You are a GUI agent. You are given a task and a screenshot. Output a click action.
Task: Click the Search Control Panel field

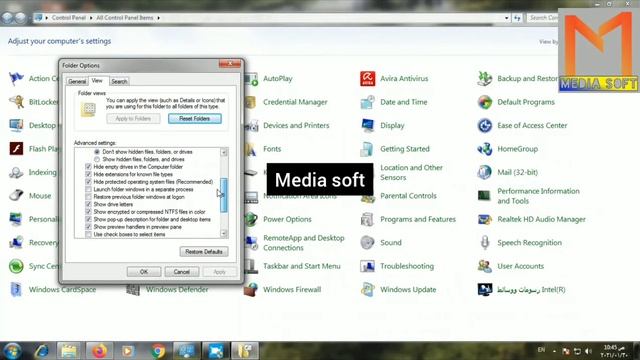[x=543, y=18]
